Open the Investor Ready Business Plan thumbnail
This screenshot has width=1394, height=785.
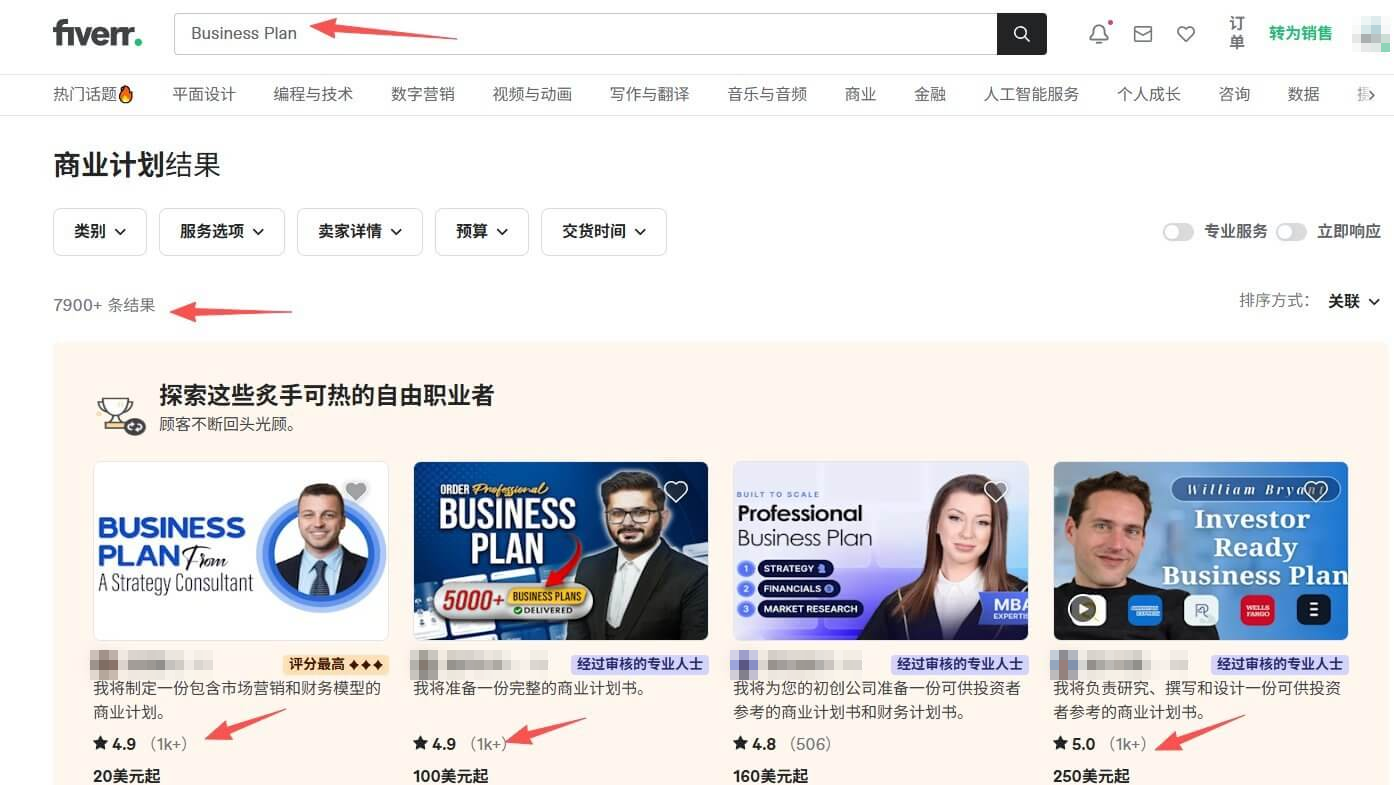1201,551
